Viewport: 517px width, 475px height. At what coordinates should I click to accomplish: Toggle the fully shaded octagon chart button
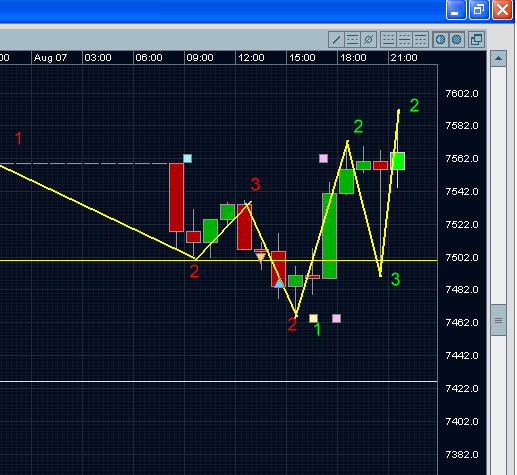(x=457, y=40)
